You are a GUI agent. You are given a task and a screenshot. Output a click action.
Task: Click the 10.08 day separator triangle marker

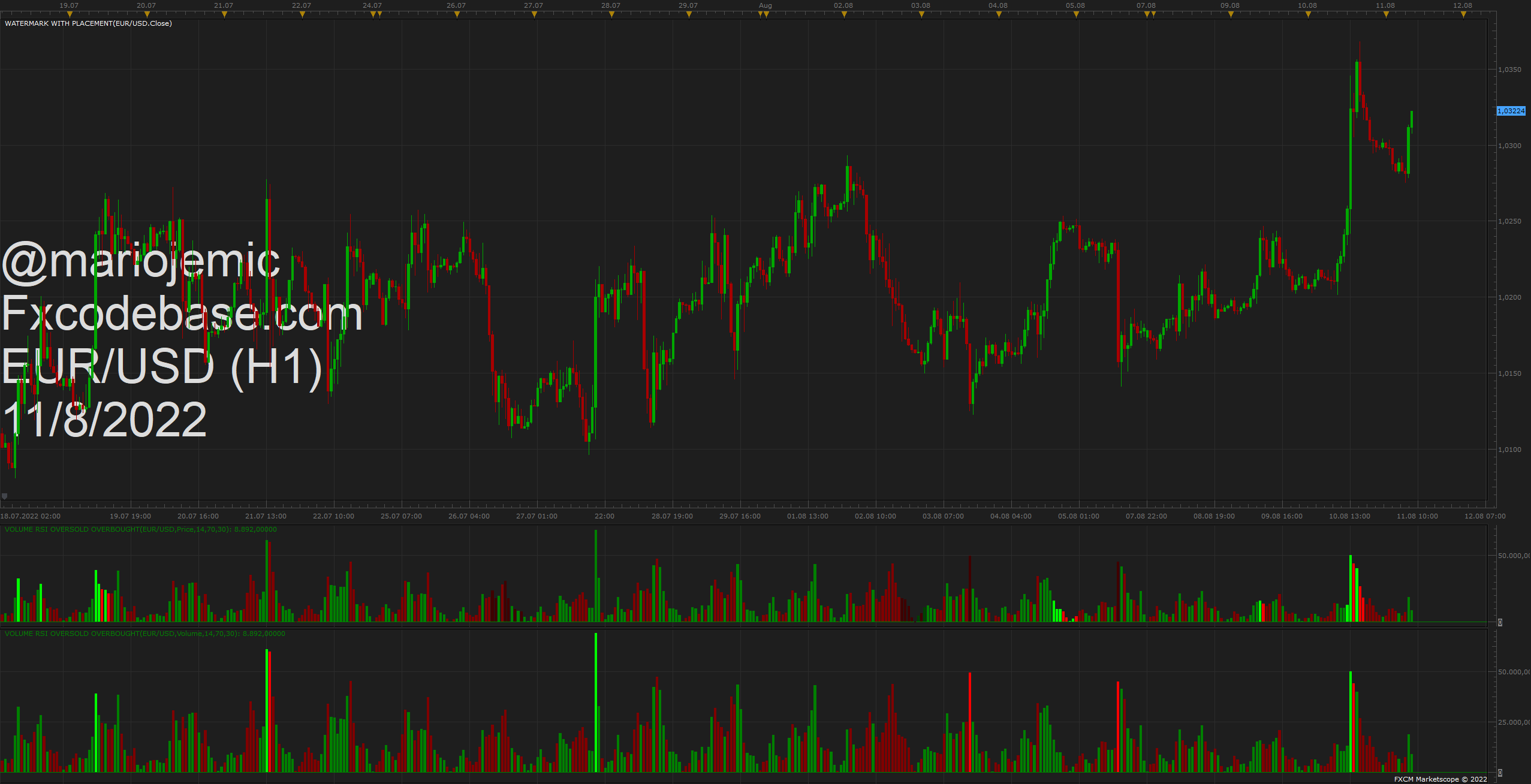(x=1308, y=14)
